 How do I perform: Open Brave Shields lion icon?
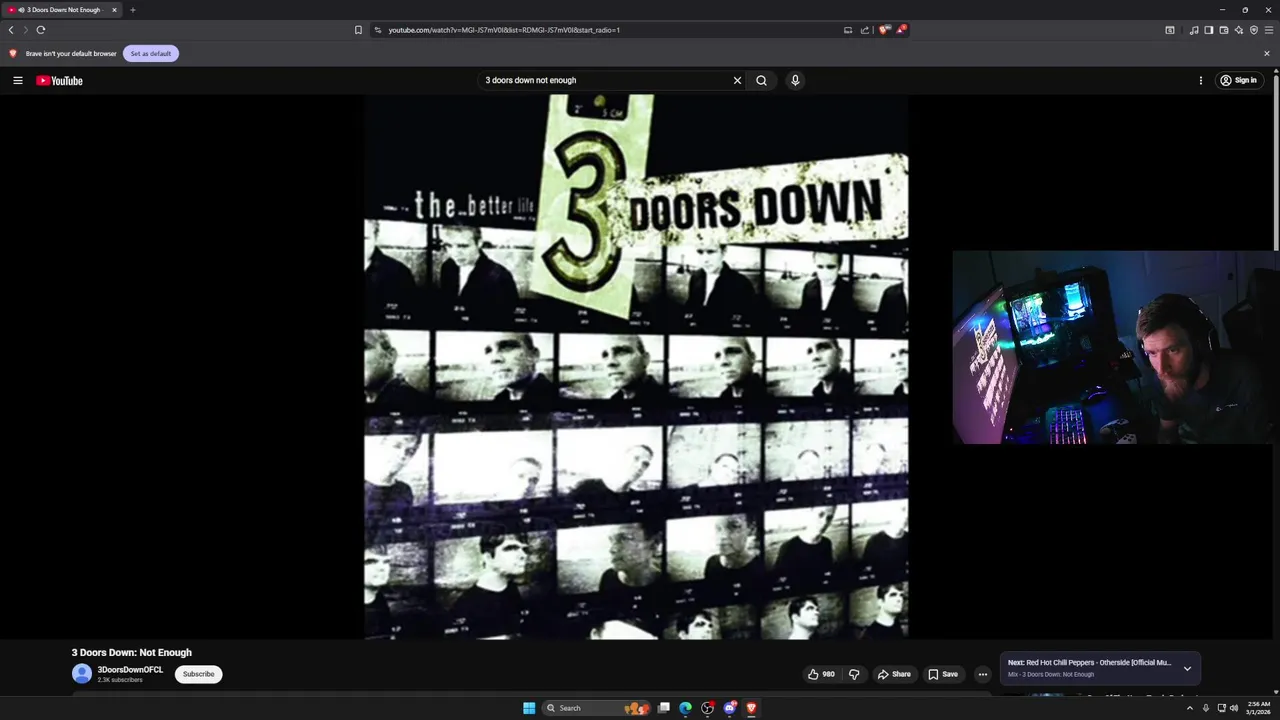click(x=884, y=30)
